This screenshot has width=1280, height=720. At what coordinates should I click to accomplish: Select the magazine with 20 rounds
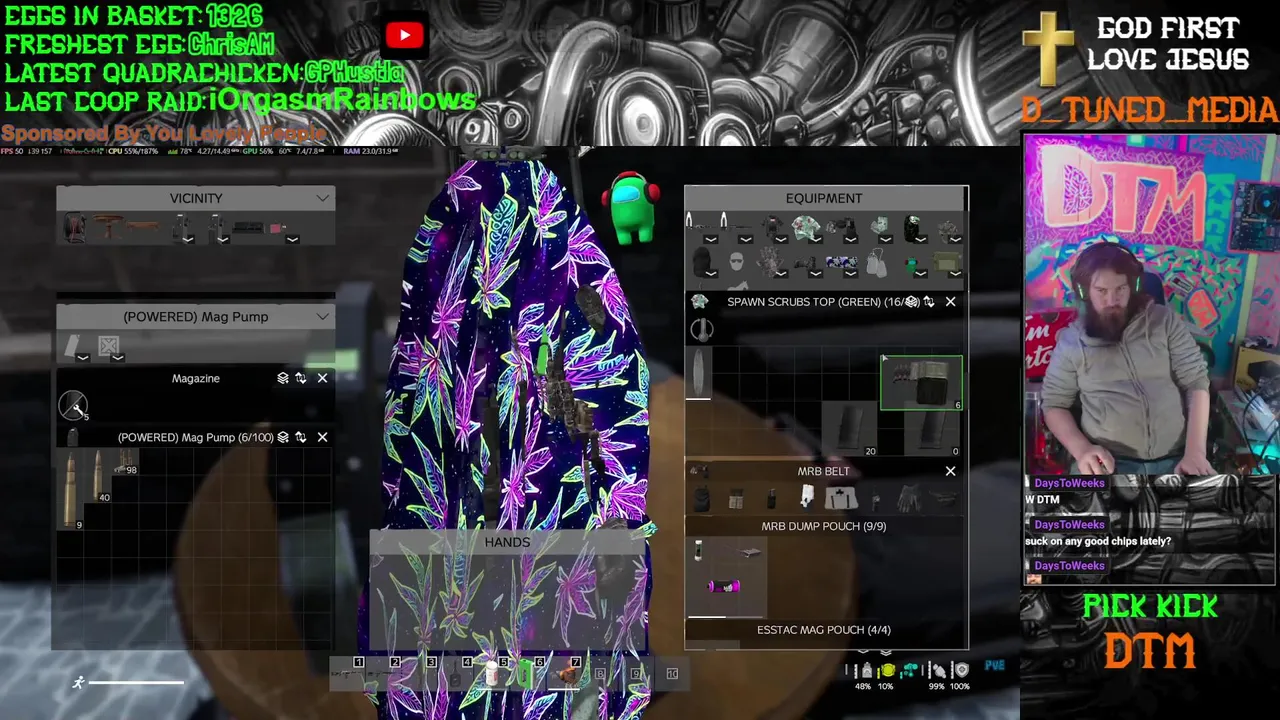849,428
